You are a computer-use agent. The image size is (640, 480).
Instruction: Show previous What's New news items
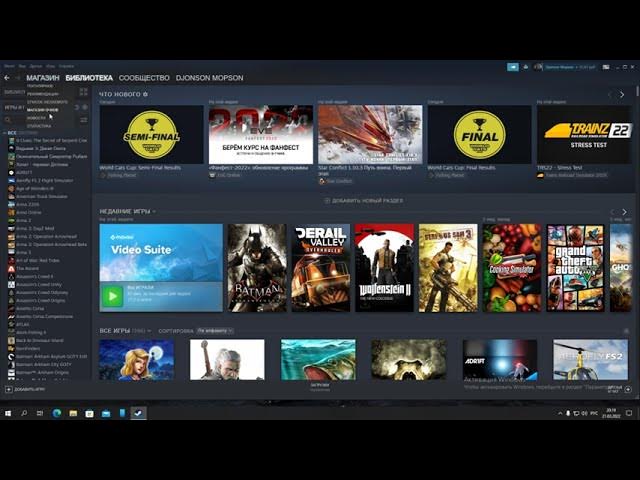coord(610,94)
